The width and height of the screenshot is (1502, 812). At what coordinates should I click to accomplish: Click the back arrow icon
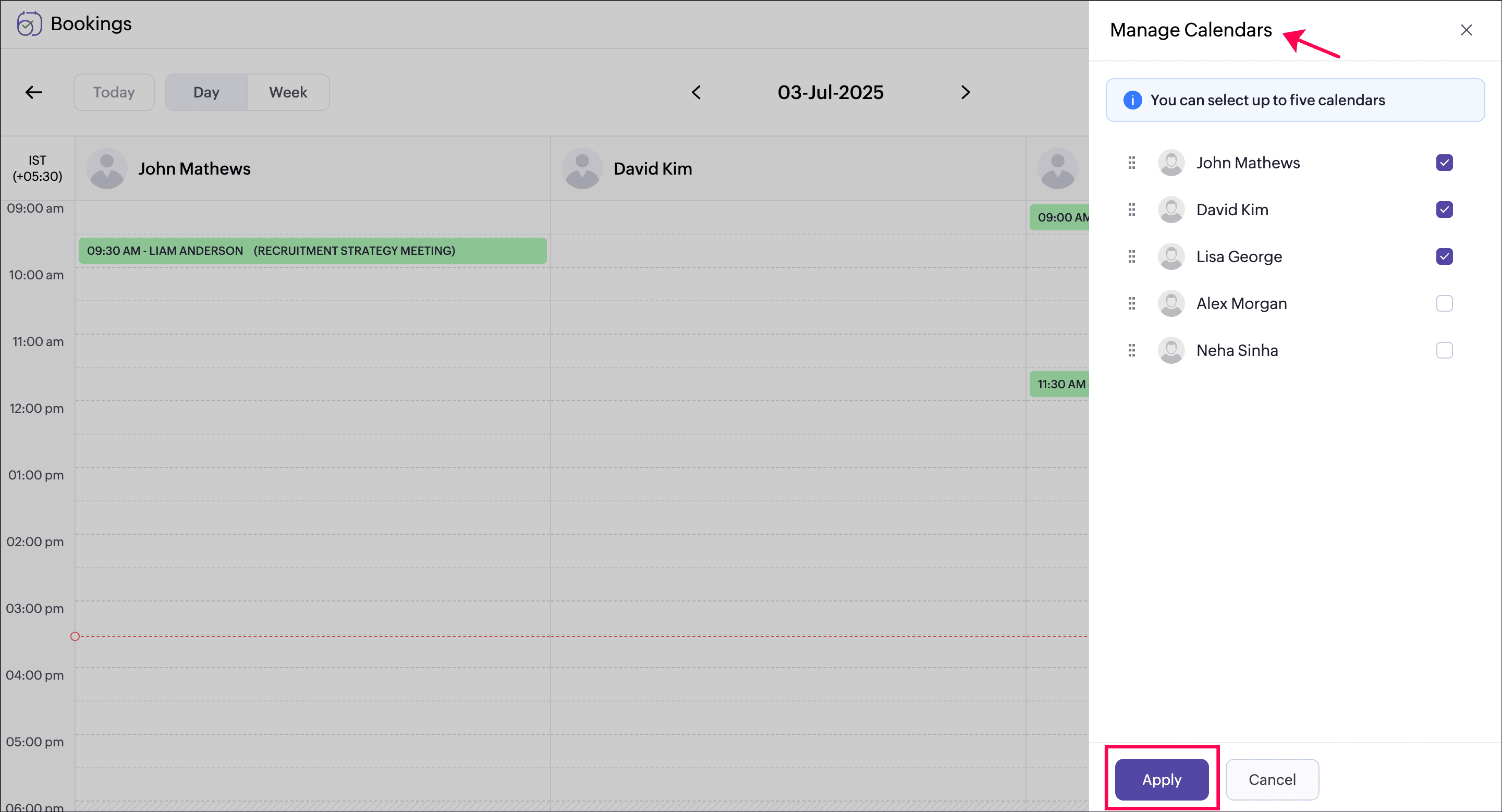click(x=34, y=92)
